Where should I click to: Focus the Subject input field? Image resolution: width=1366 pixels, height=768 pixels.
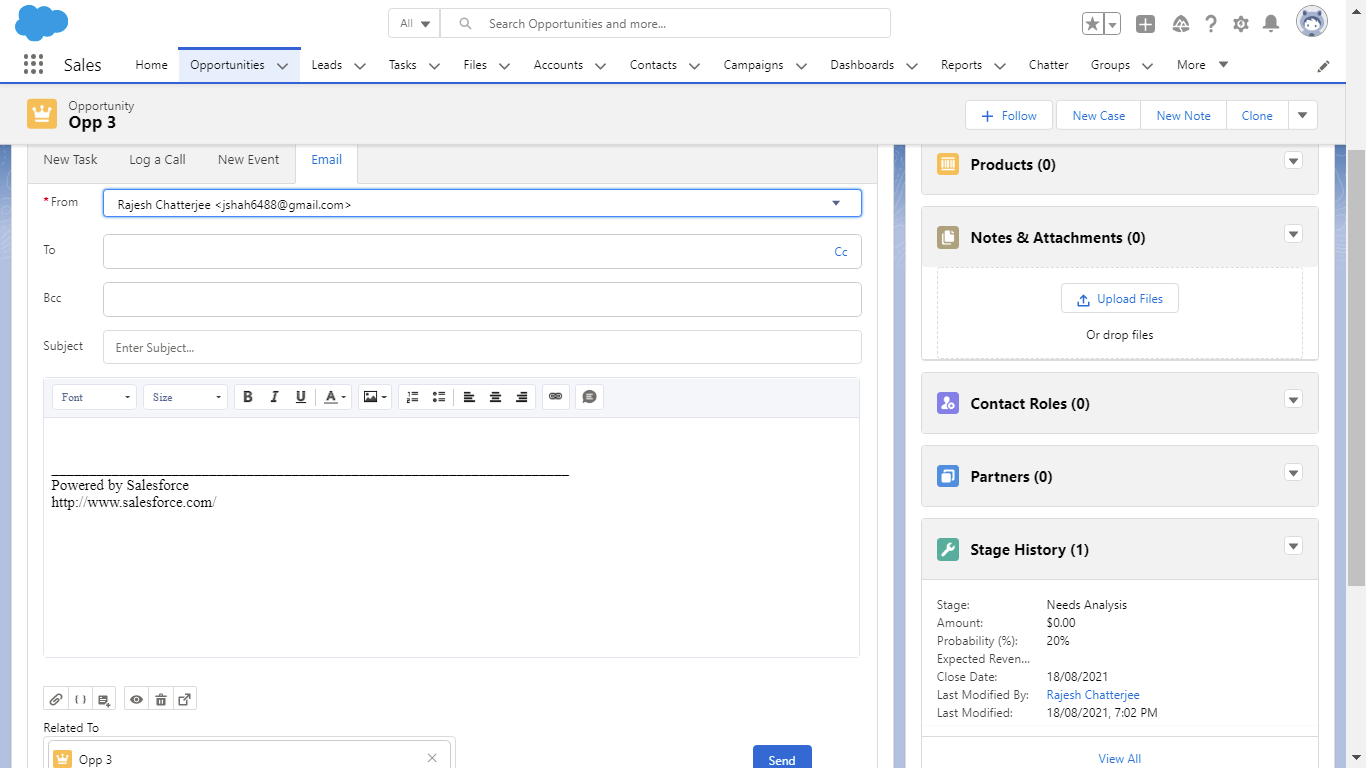(482, 347)
